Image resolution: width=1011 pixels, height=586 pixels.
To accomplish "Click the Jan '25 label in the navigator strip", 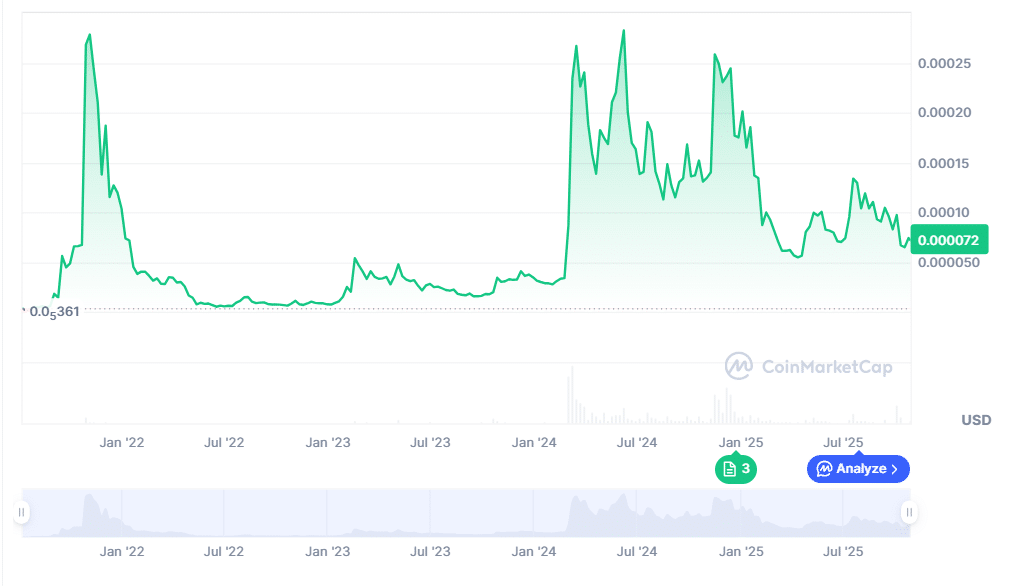I will pos(741,551).
